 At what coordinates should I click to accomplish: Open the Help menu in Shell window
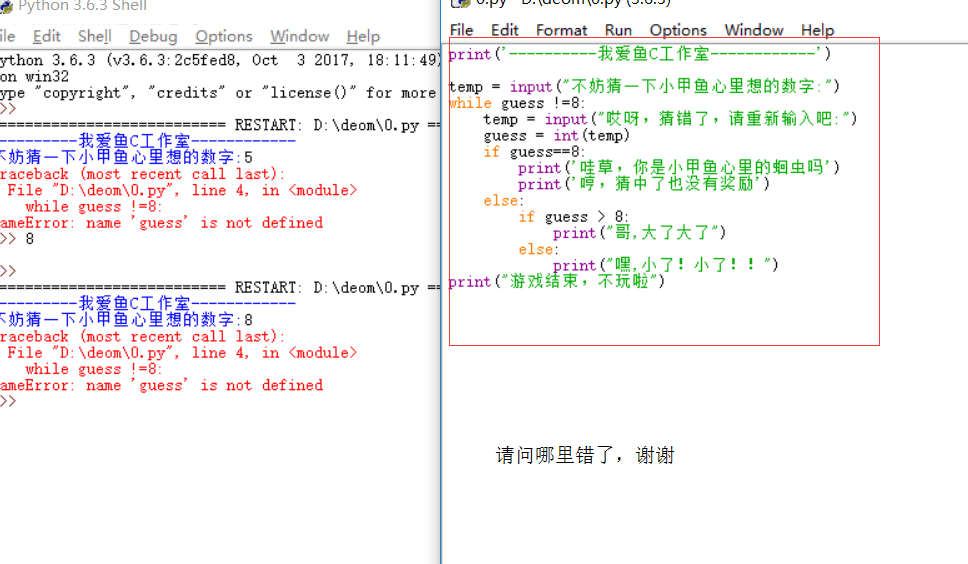click(x=363, y=36)
